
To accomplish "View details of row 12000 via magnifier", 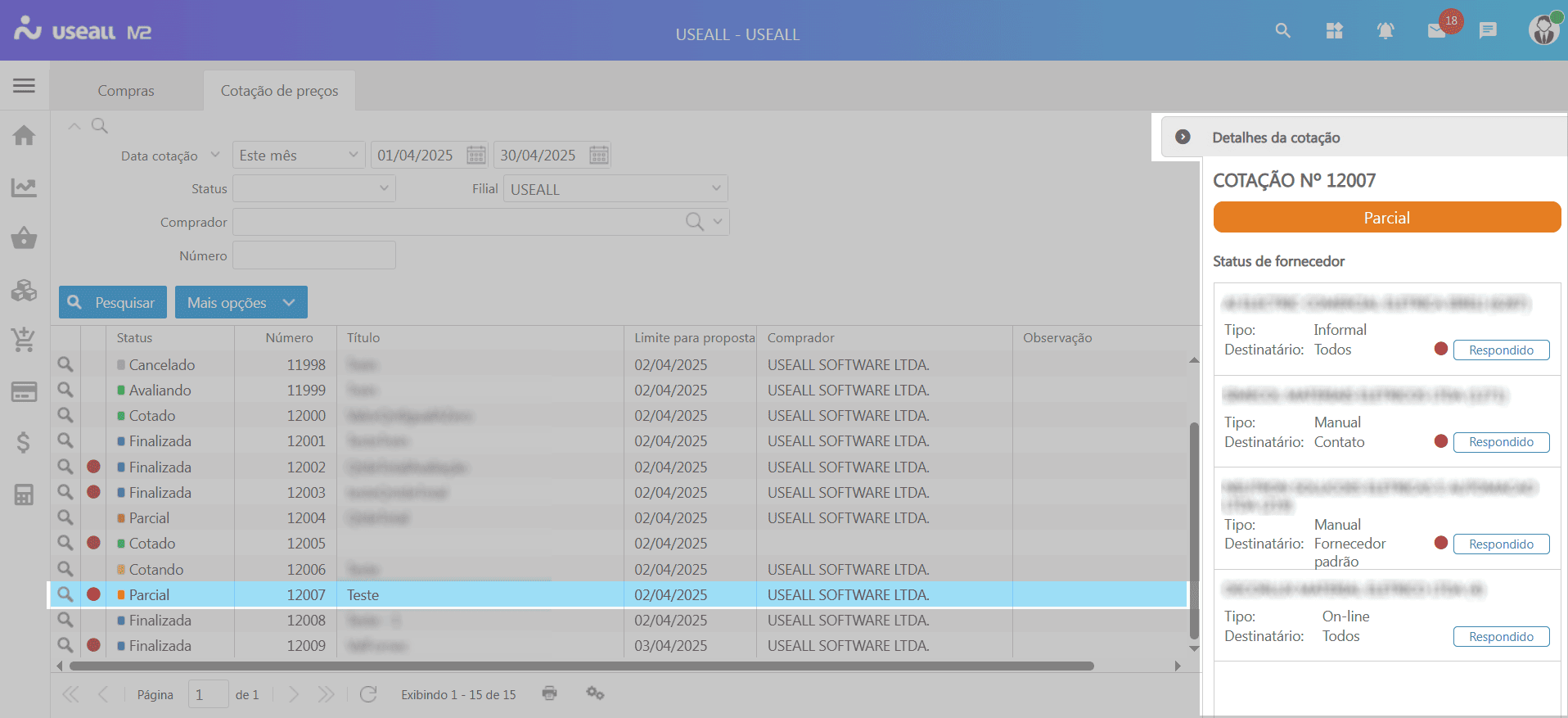I will [x=65, y=415].
